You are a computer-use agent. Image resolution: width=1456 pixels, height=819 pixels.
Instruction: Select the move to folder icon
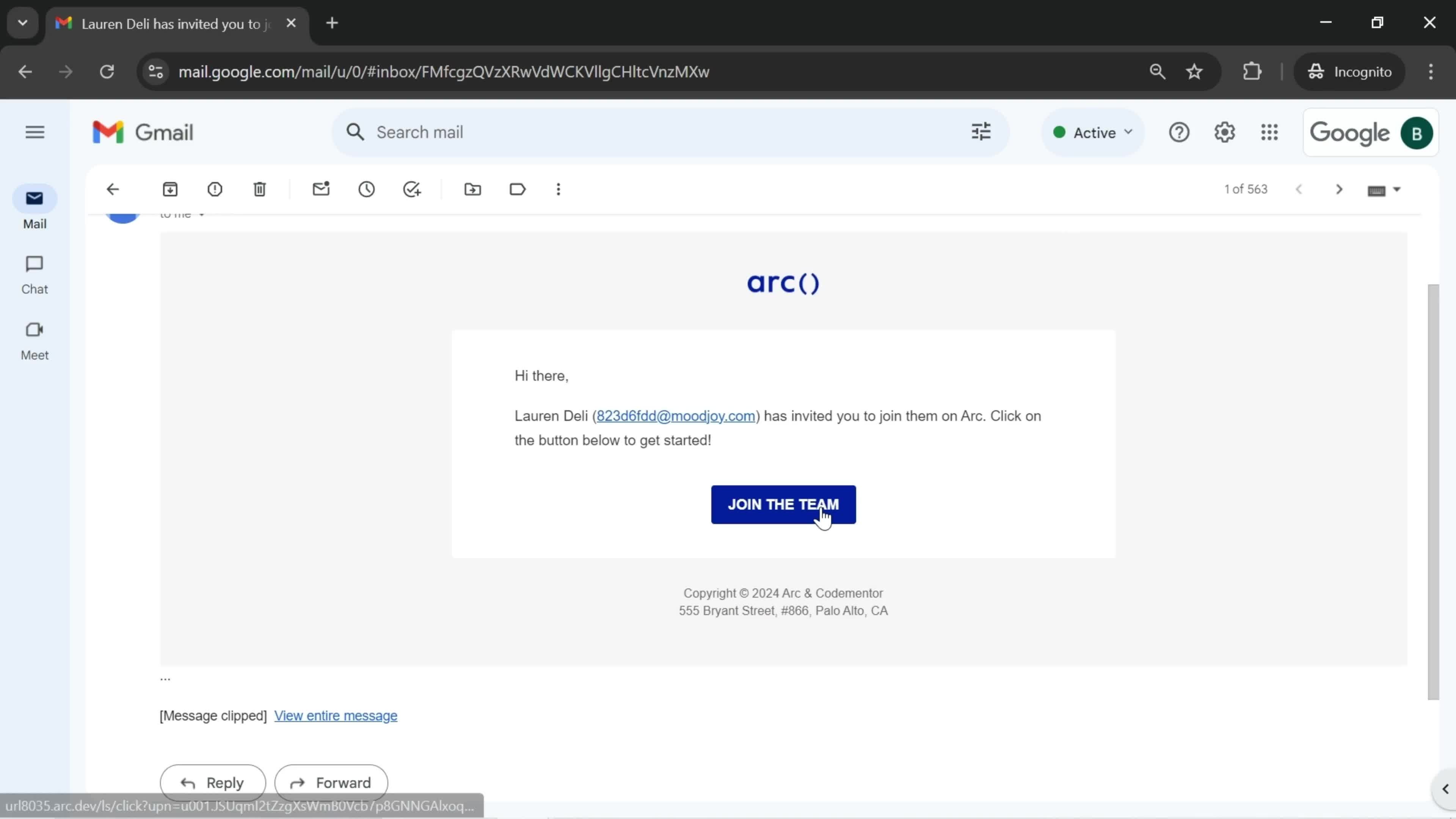[472, 189]
